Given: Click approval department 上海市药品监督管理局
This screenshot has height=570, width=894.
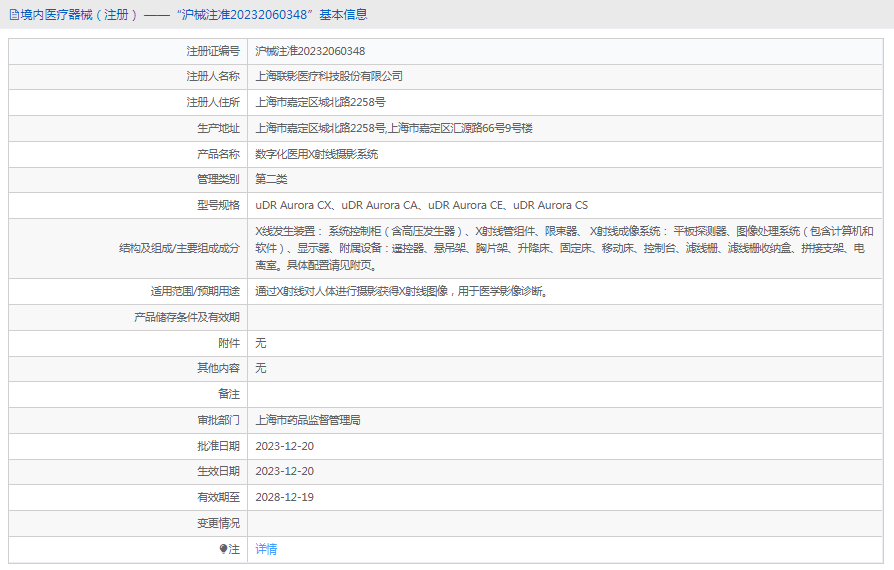Looking at the screenshot, I should point(308,420).
